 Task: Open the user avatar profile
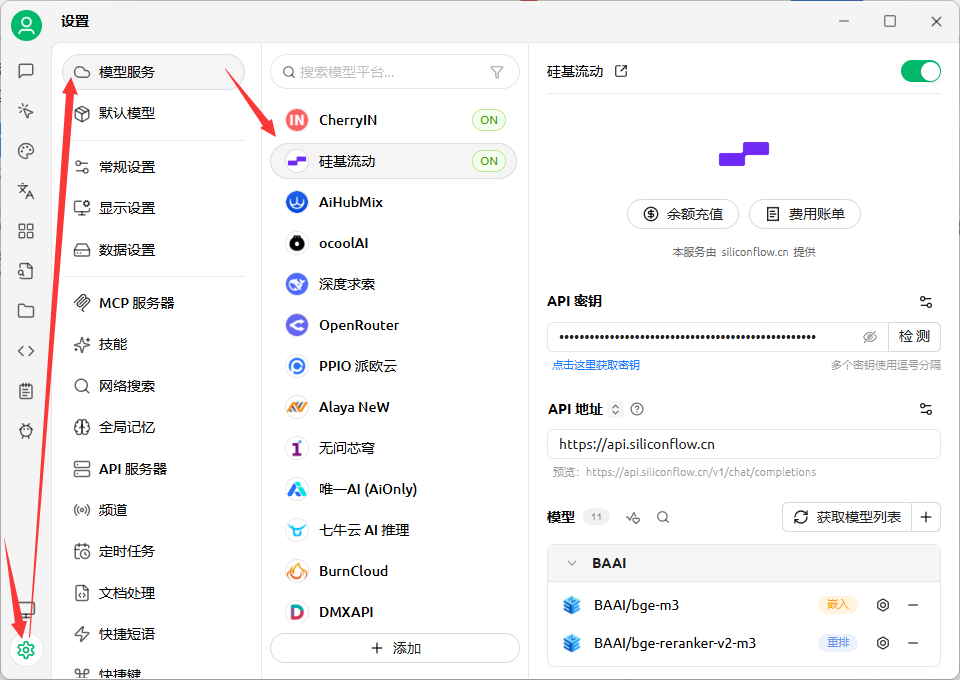[26, 25]
